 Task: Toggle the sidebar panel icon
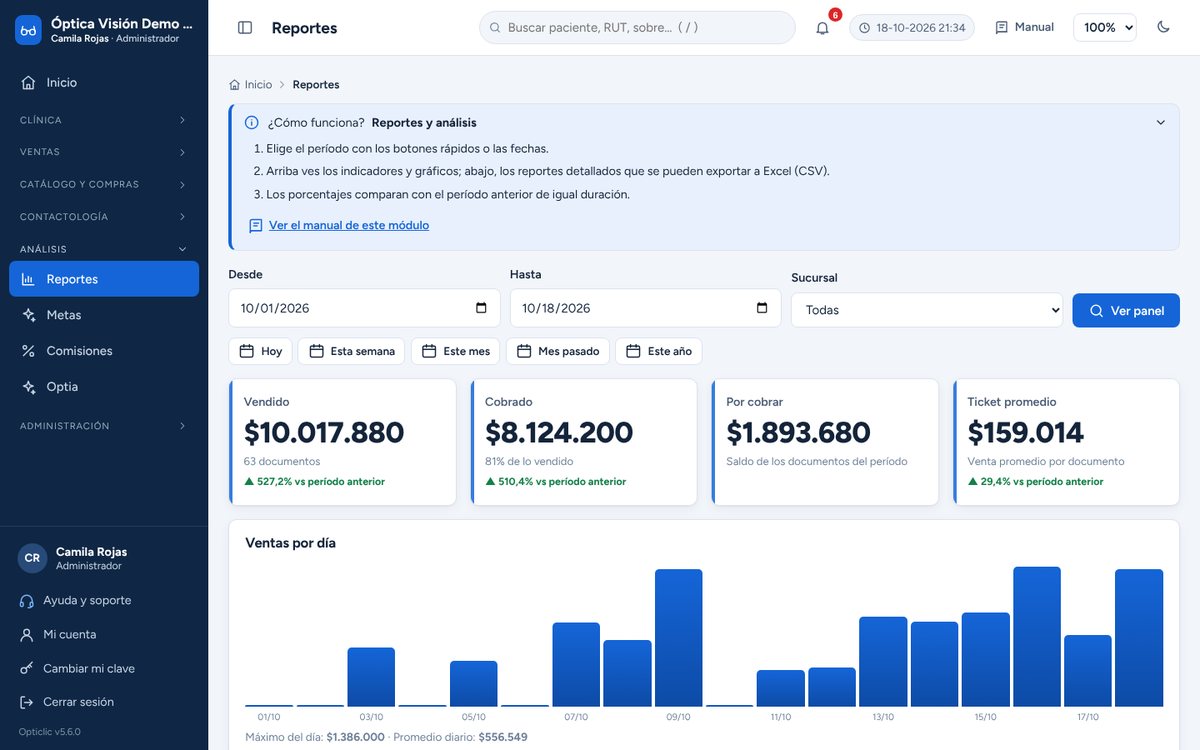[x=245, y=28]
